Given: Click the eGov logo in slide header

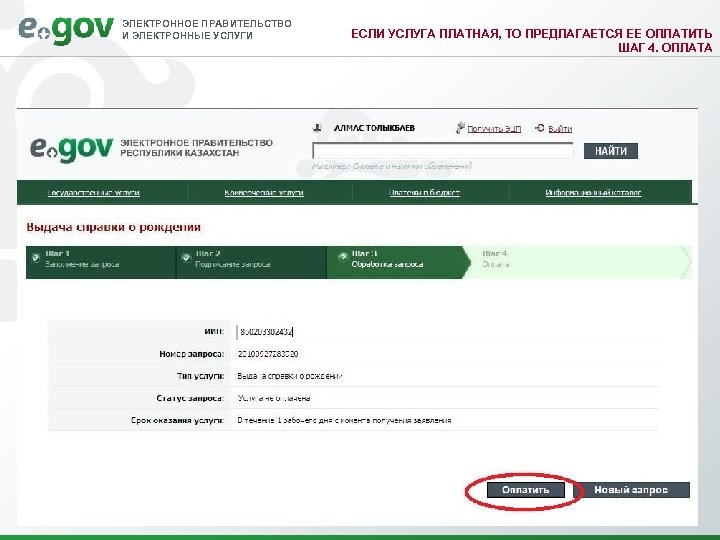Looking at the screenshot, I should [x=66, y=29].
